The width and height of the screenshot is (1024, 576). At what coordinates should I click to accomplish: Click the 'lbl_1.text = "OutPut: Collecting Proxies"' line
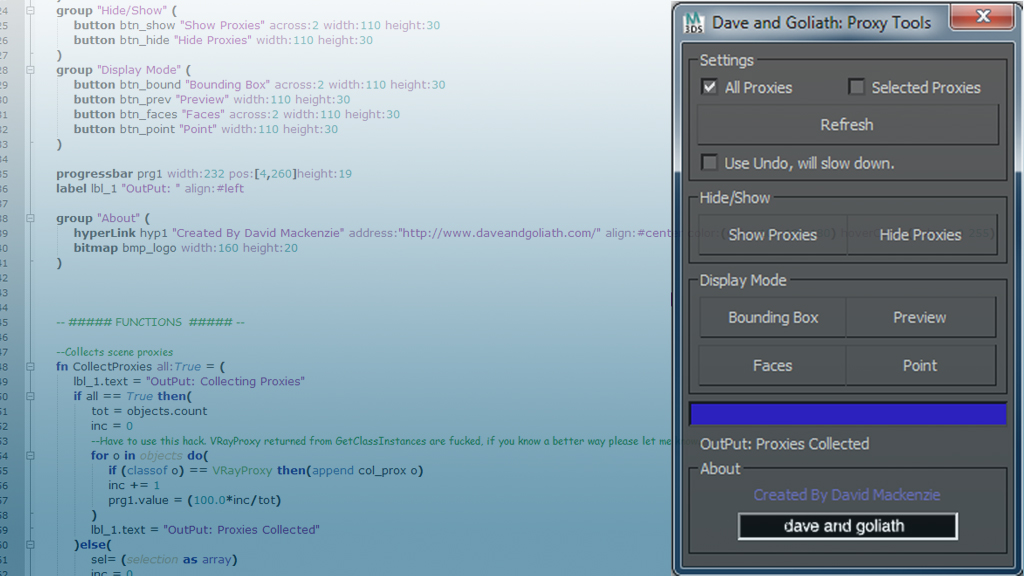point(189,381)
